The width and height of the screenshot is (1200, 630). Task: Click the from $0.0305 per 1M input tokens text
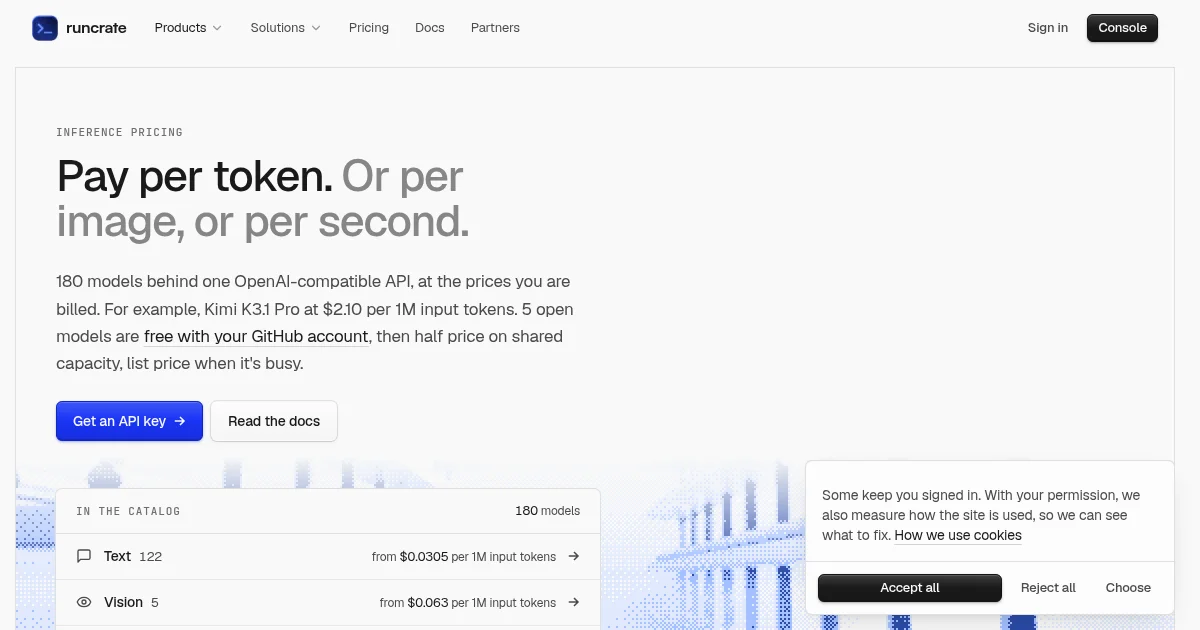click(464, 557)
